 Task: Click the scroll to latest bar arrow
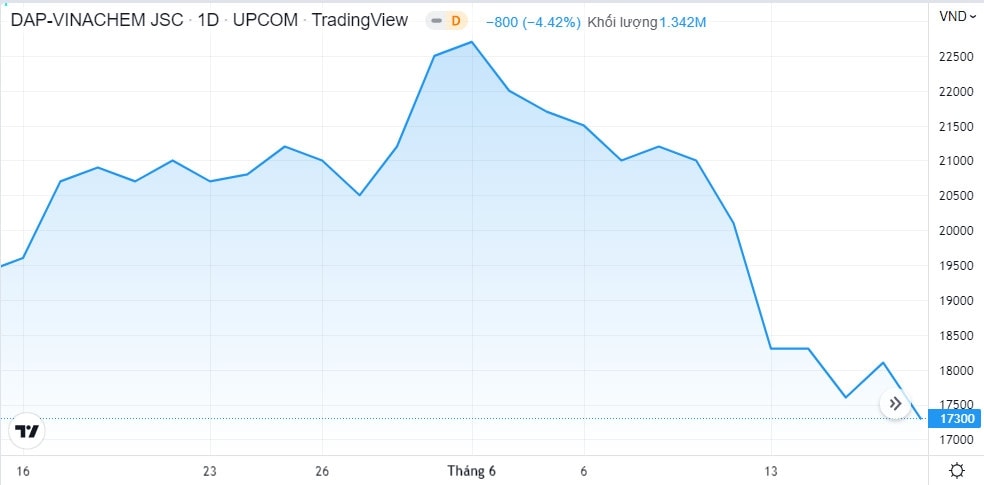[895, 403]
